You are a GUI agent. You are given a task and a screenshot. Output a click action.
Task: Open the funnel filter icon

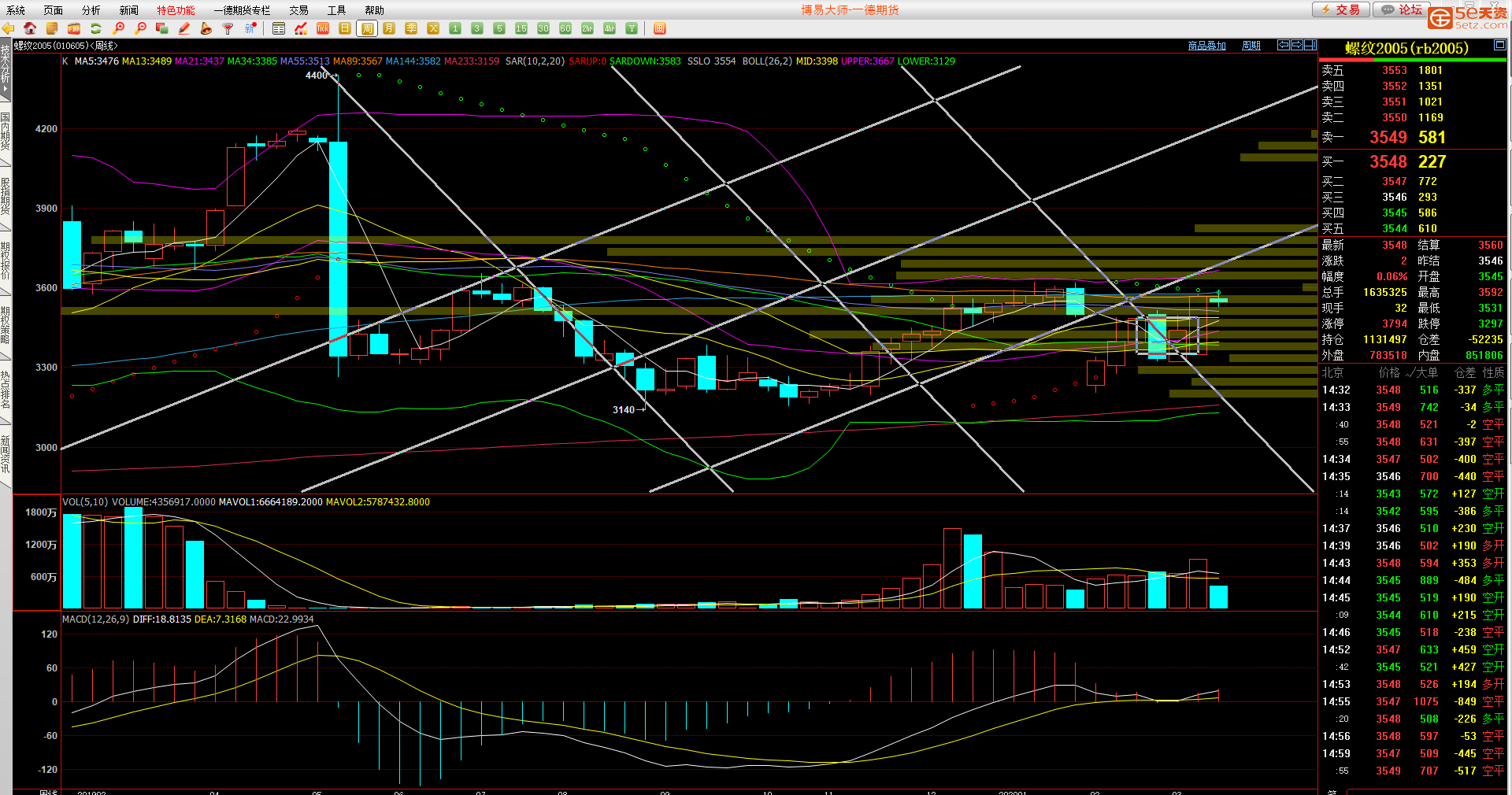[x=228, y=28]
